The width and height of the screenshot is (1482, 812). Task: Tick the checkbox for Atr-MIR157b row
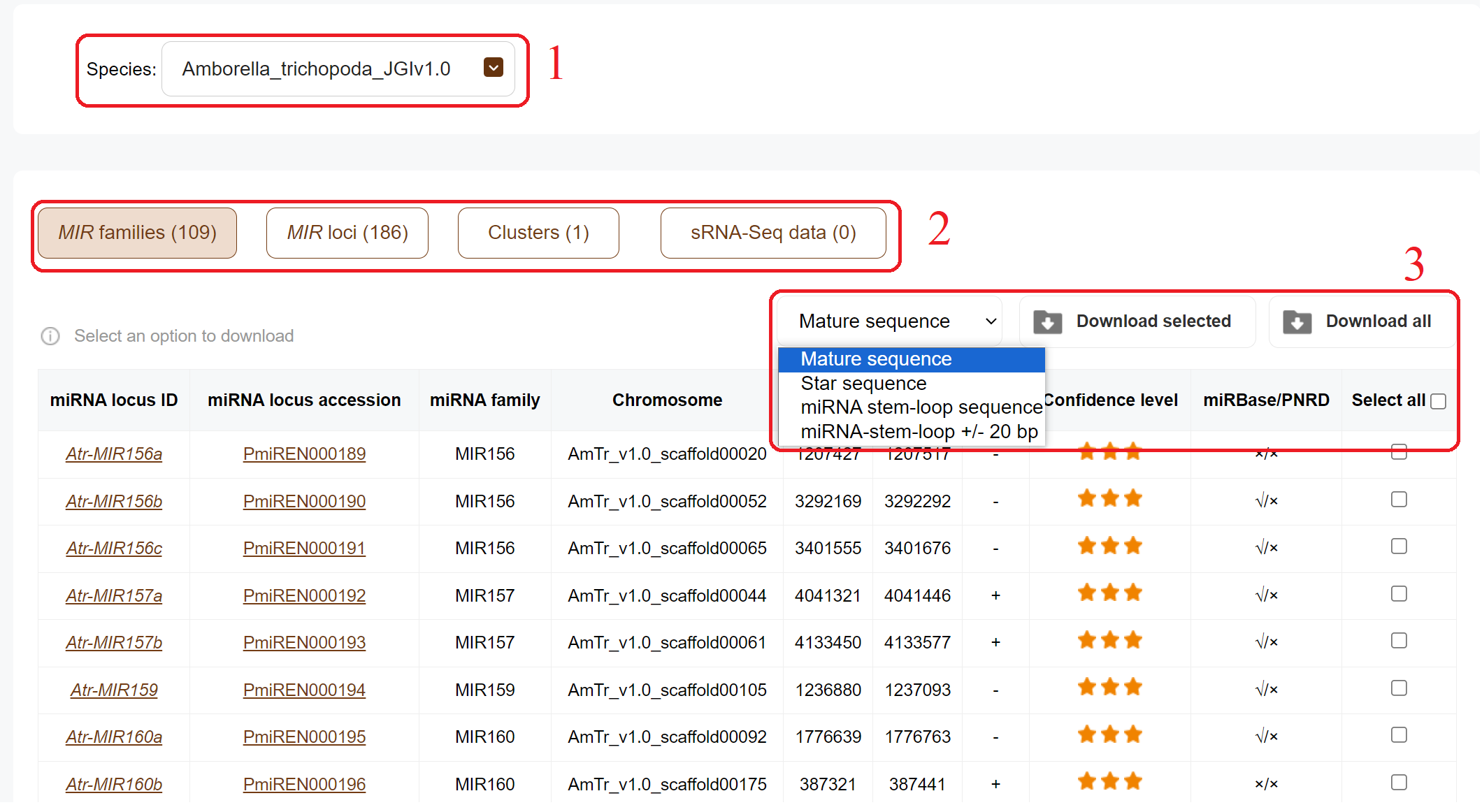coord(1399,641)
